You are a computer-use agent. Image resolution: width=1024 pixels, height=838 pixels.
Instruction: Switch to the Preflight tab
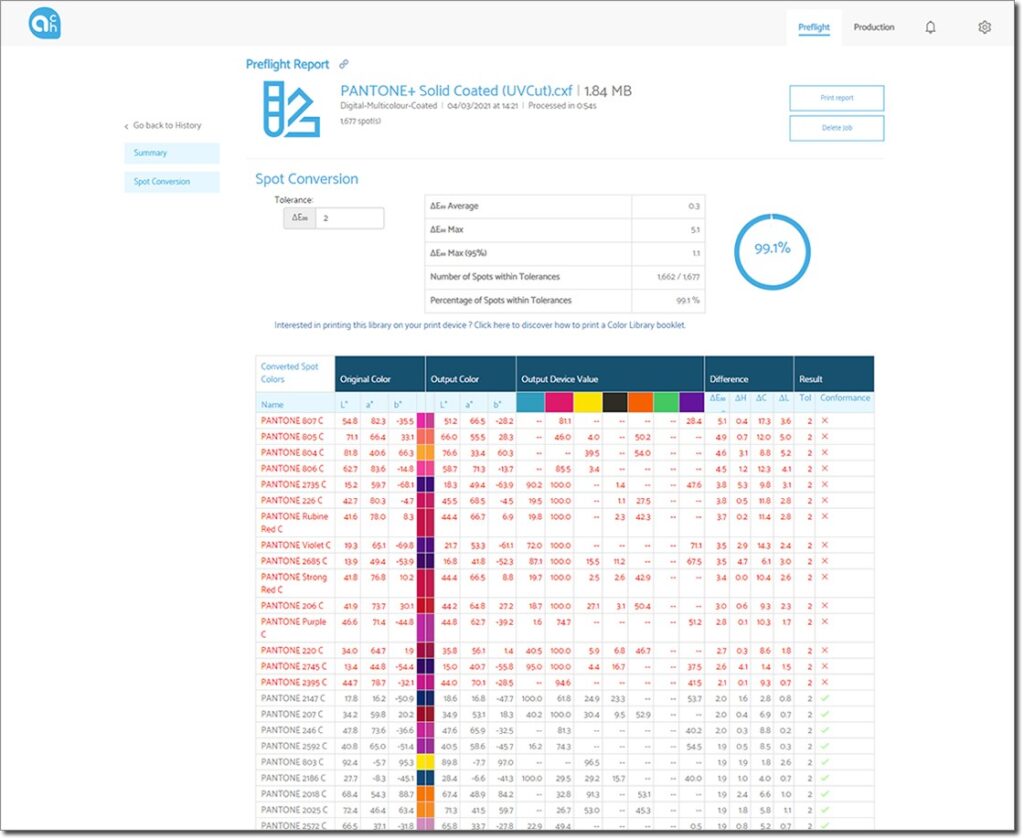coord(814,27)
